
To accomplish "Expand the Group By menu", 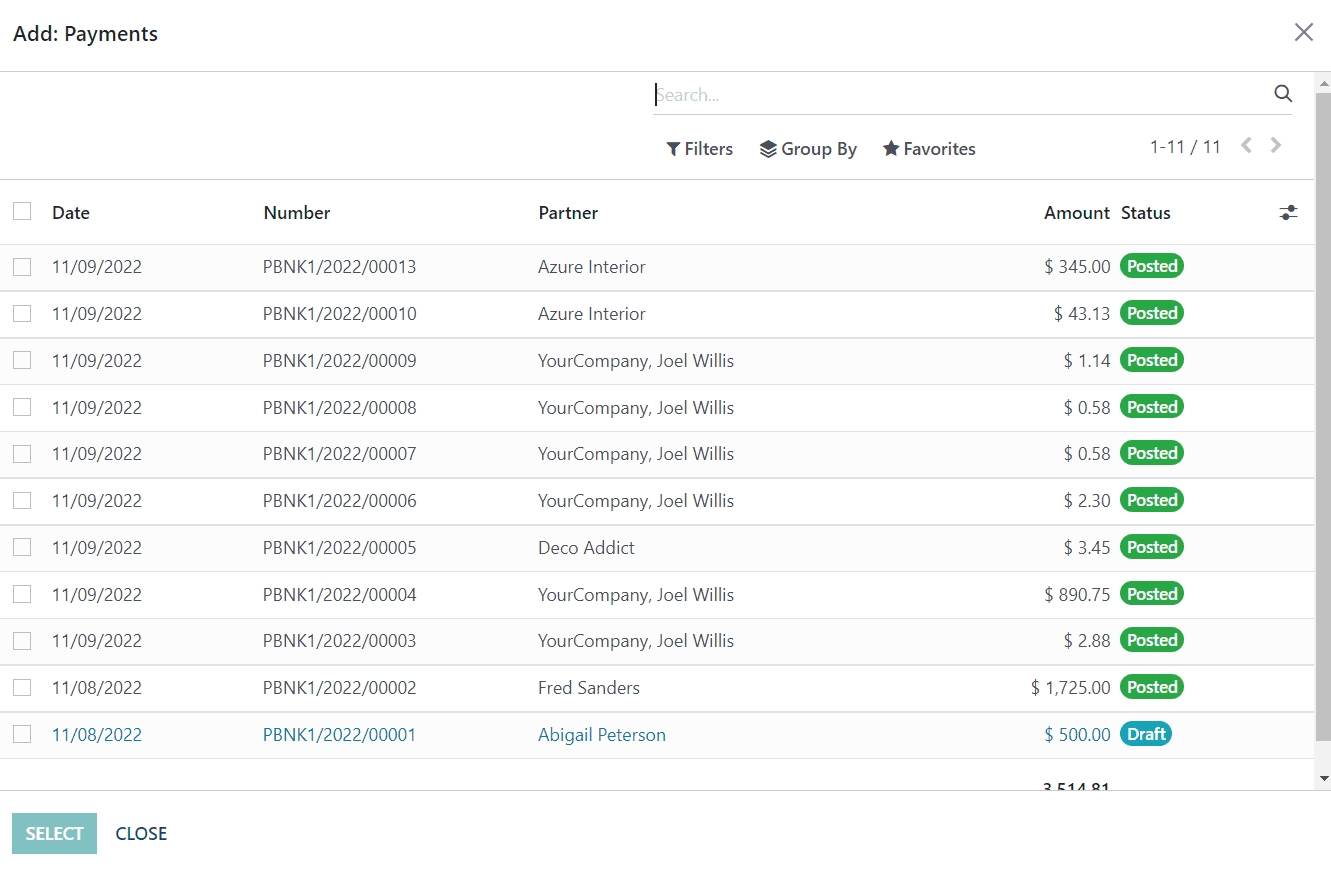I will pyautogui.click(x=808, y=149).
